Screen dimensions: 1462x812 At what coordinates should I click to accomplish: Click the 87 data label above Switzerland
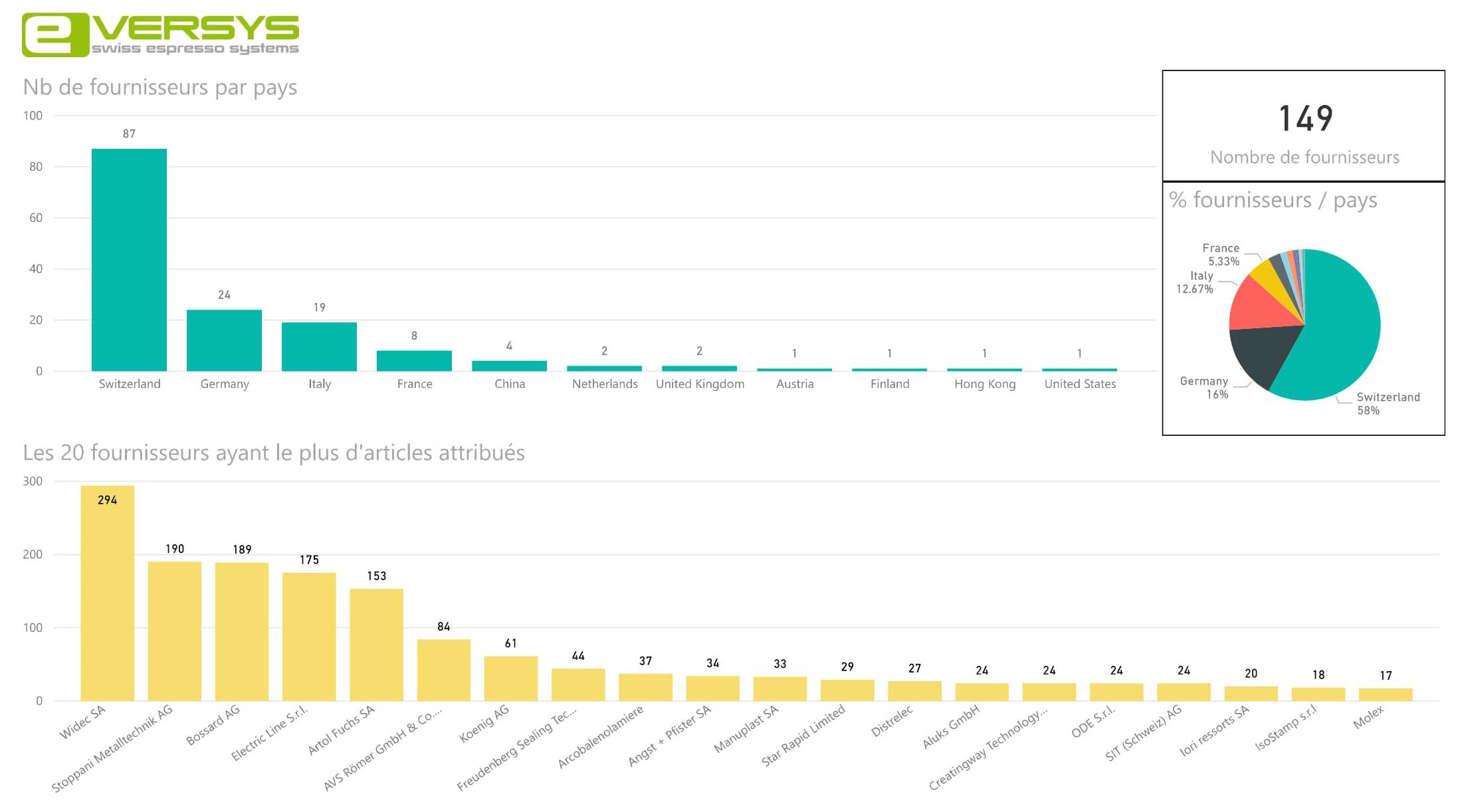pyautogui.click(x=129, y=134)
